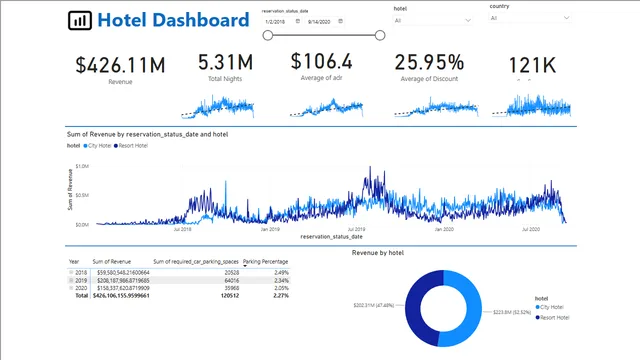Click the Average of adr sparkline chart
Image resolution: width=640 pixels, height=360 pixels.
326,107
